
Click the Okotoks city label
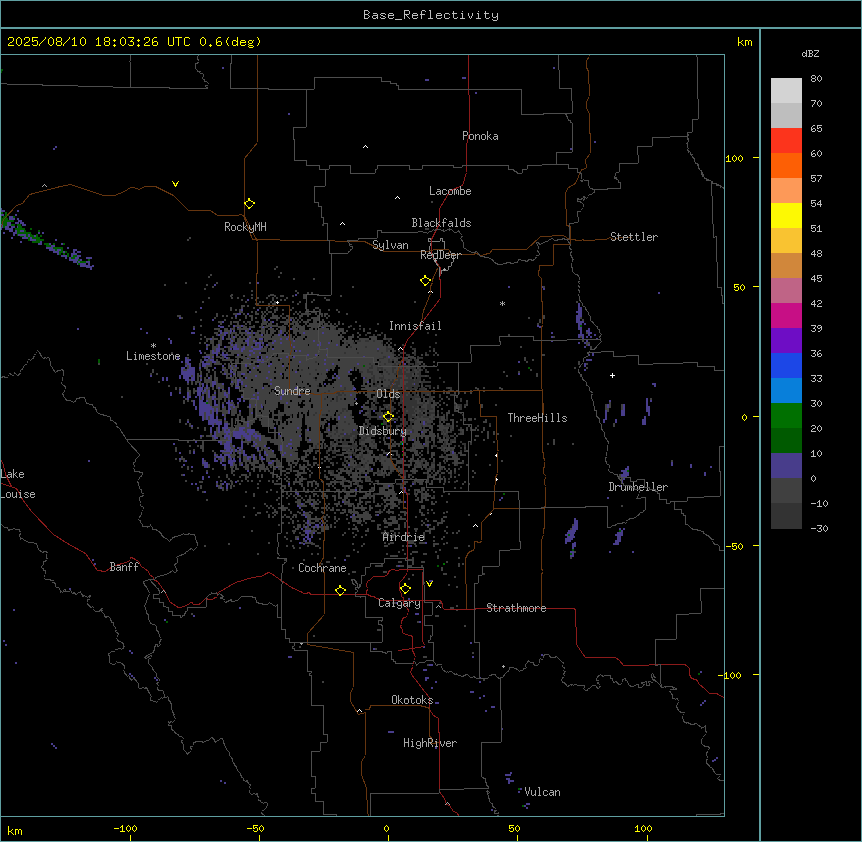(x=412, y=700)
